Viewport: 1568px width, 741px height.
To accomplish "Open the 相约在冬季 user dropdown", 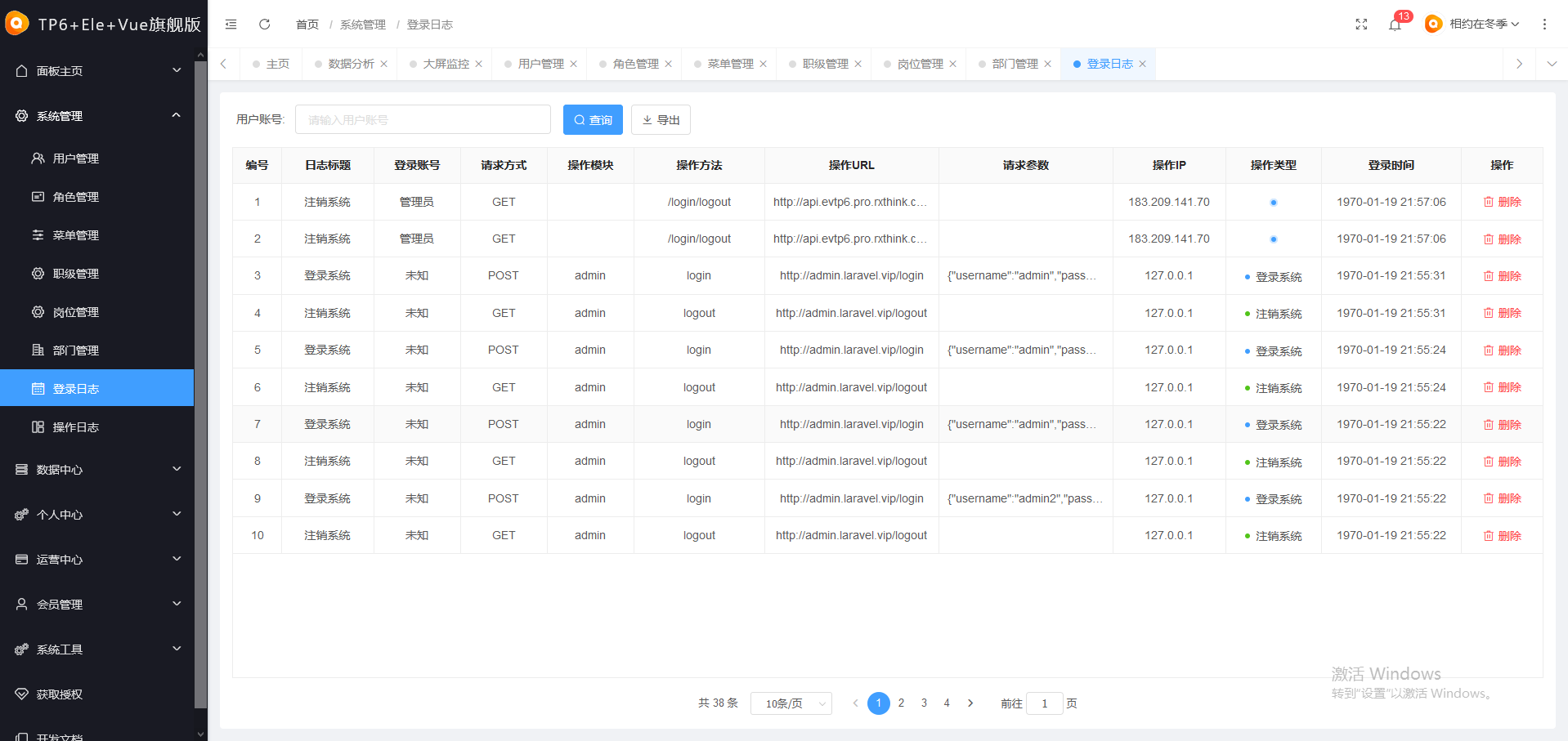I will [x=1472, y=25].
